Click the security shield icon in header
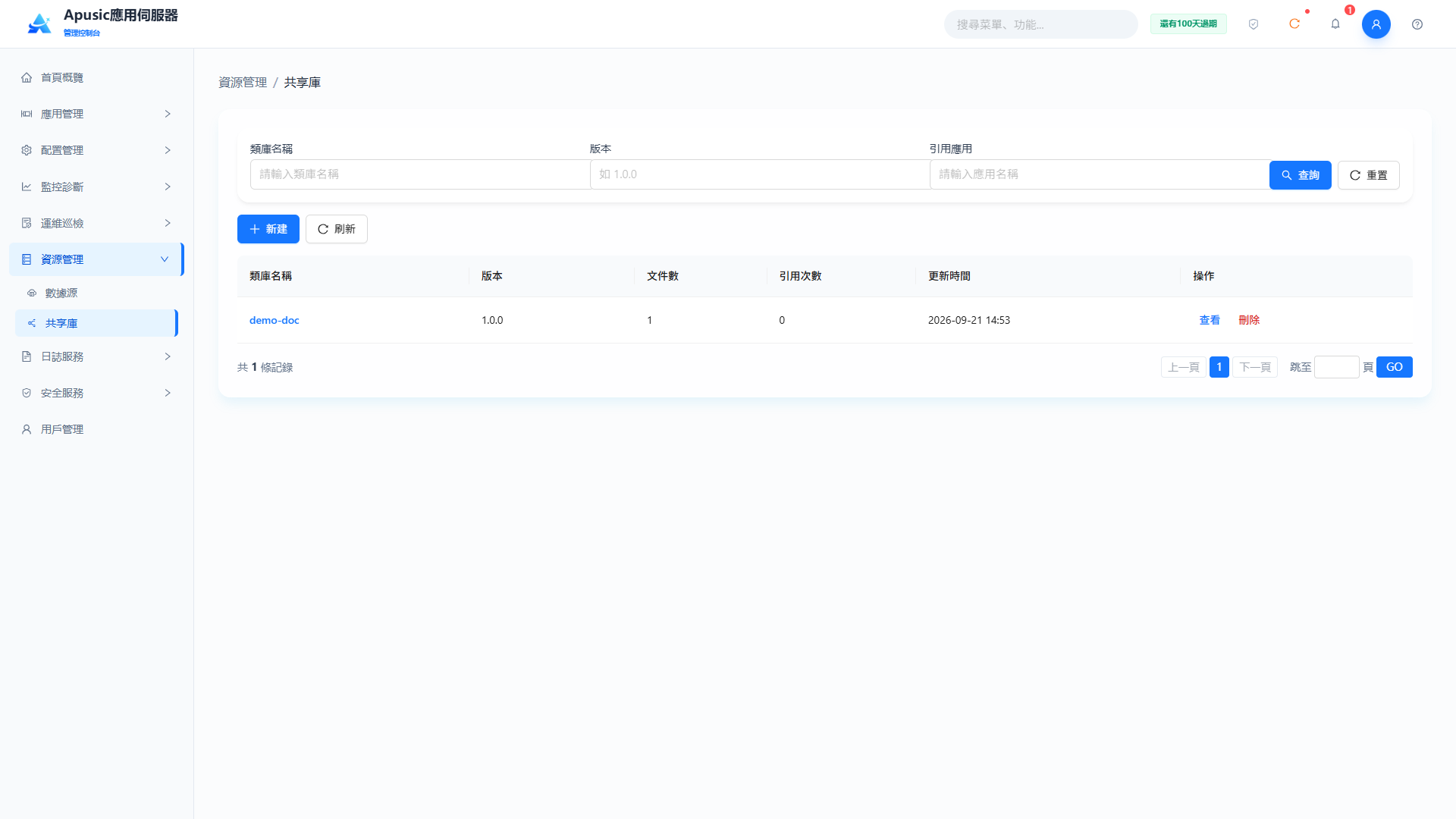Screen dimensions: 1456x819 [x=1254, y=24]
